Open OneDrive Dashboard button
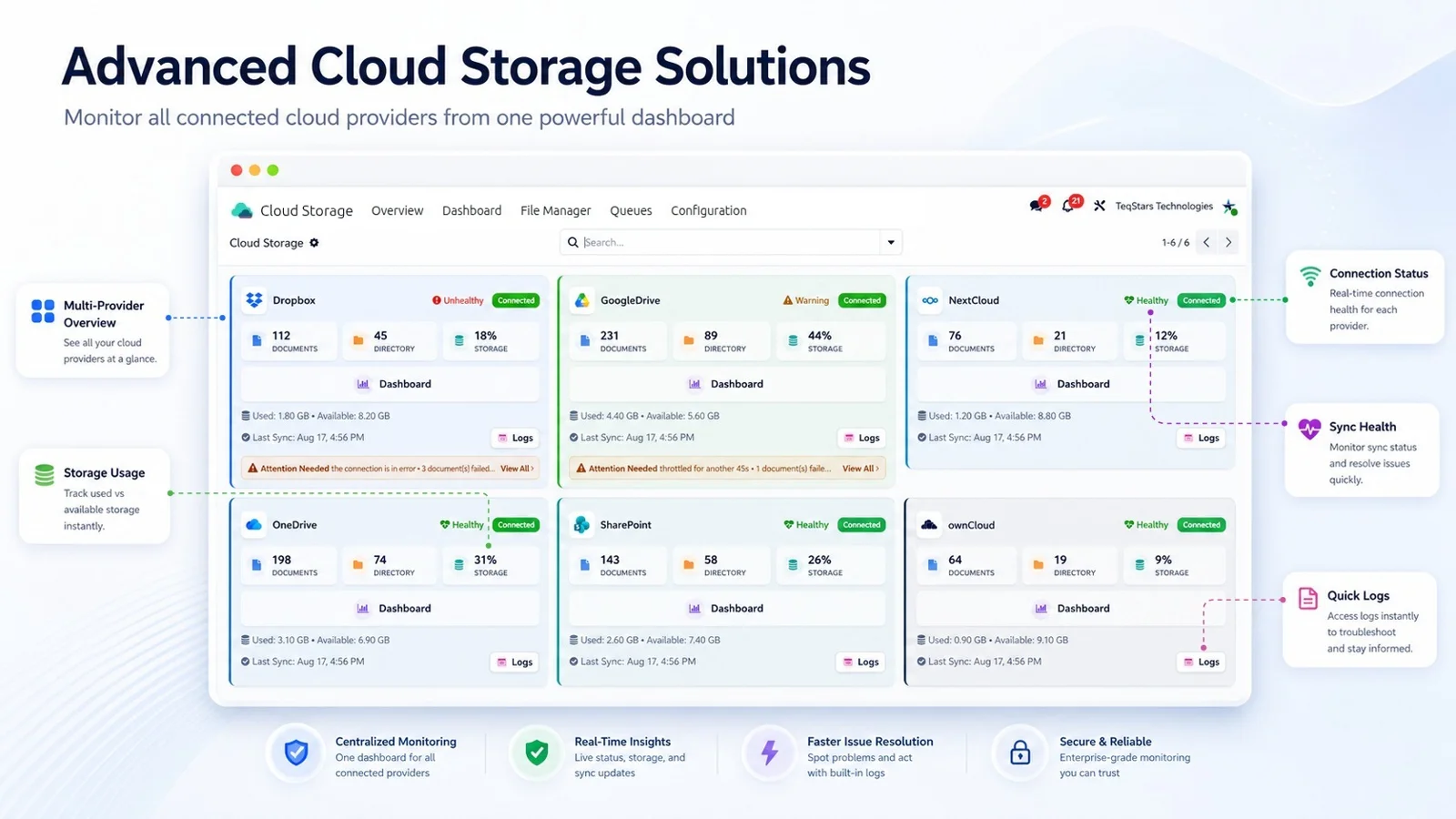1456x819 pixels. click(x=391, y=608)
